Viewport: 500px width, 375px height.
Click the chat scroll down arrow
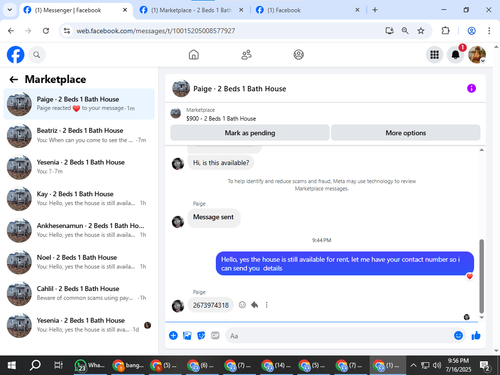click(x=481, y=318)
